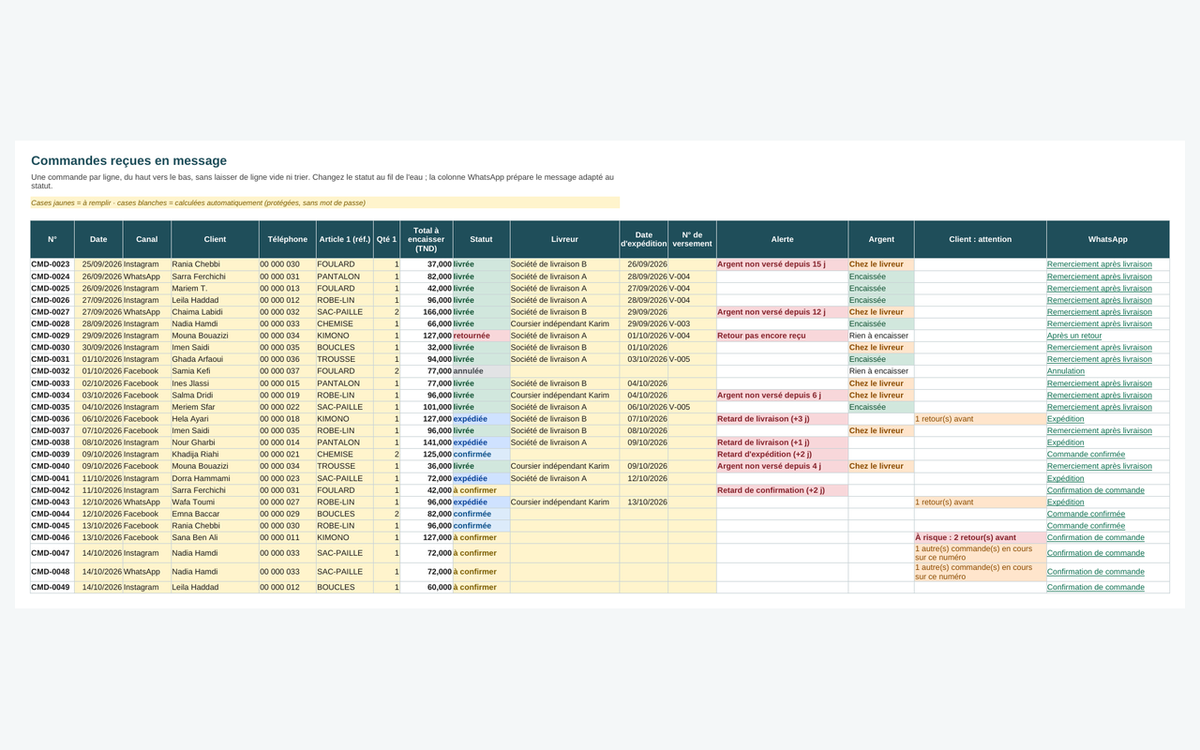Select the N° column header
This screenshot has height=750, width=1200.
point(52,239)
